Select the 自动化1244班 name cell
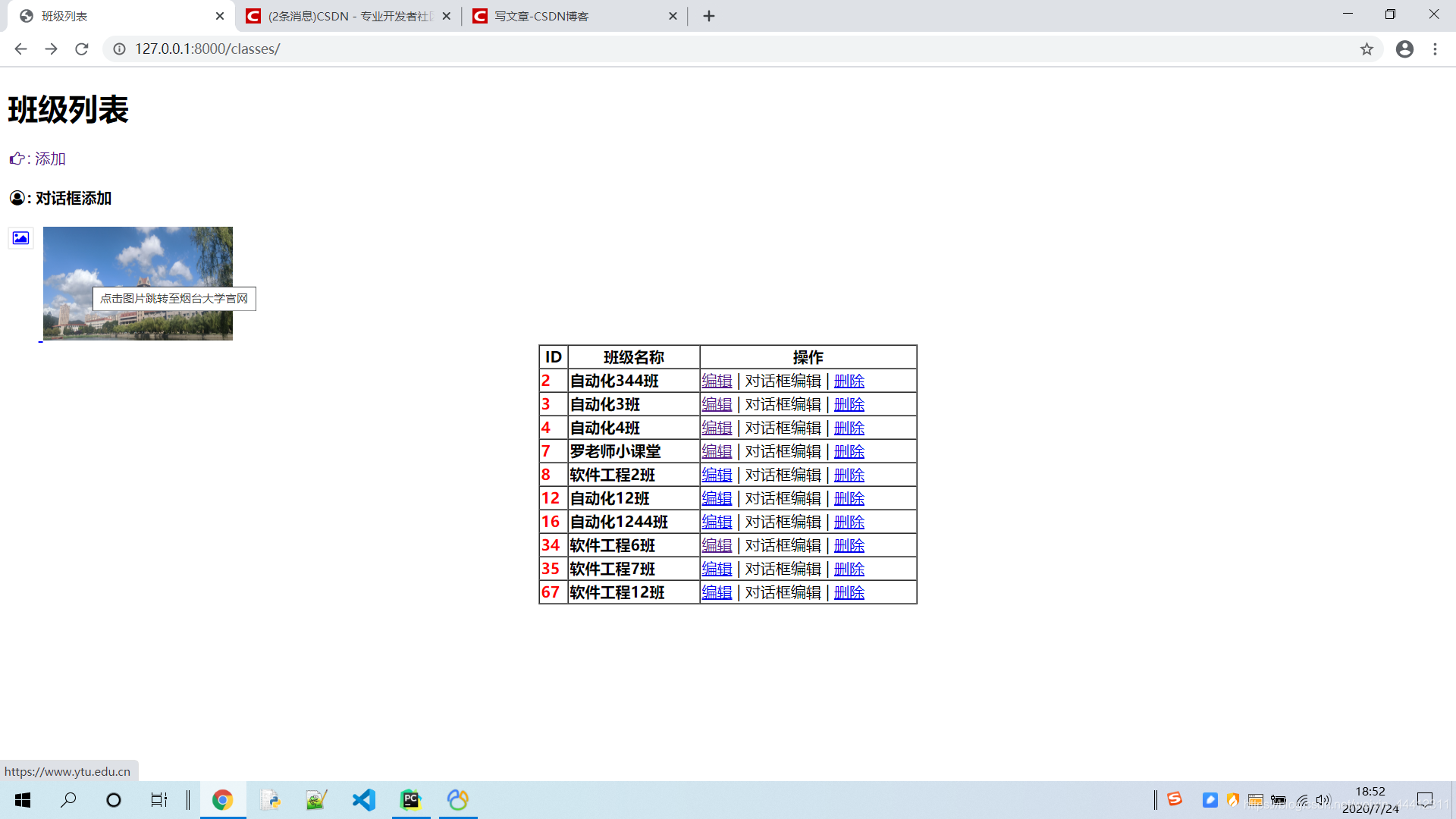The width and height of the screenshot is (1456, 819). coord(634,522)
